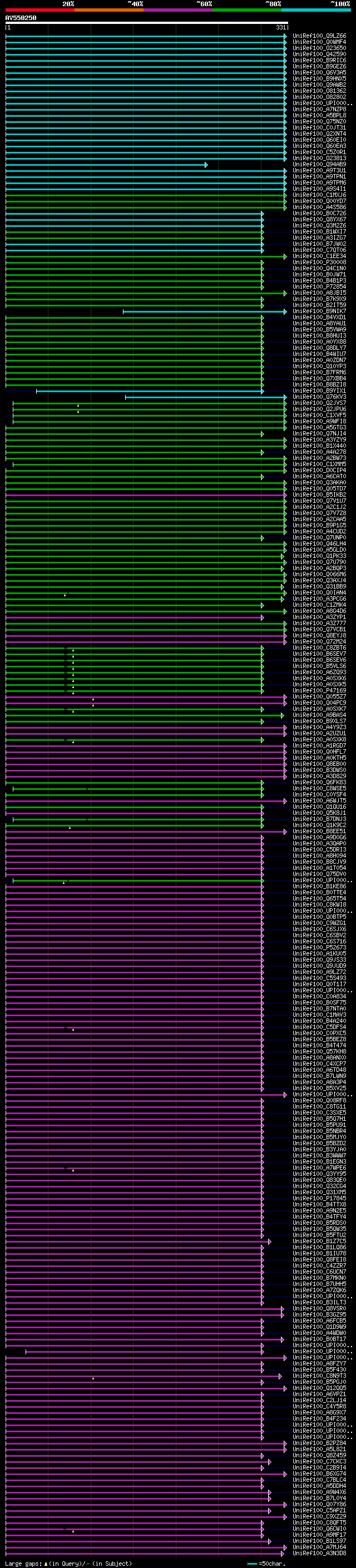This screenshot has height=1568, width=356.
Task: Select the UniRef100_C7QT06 label
Action: pyautogui.click(x=319, y=250)
